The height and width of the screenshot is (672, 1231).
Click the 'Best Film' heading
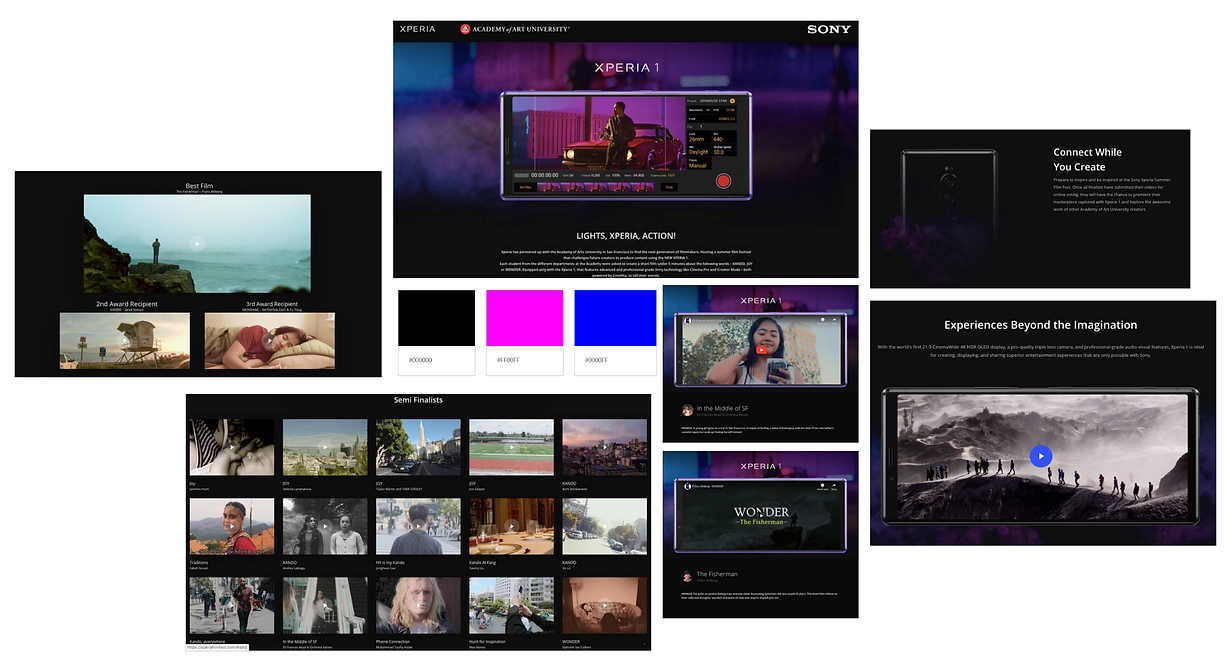(199, 185)
